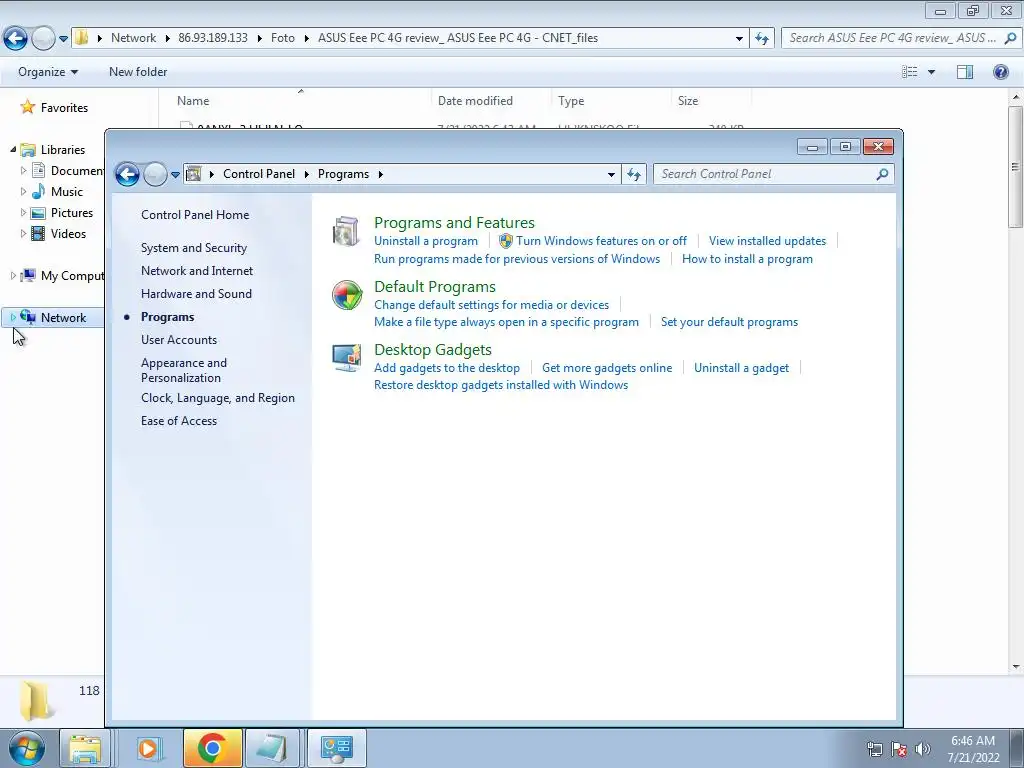Open Hardware and Sound category
The image size is (1024, 768).
(196, 294)
